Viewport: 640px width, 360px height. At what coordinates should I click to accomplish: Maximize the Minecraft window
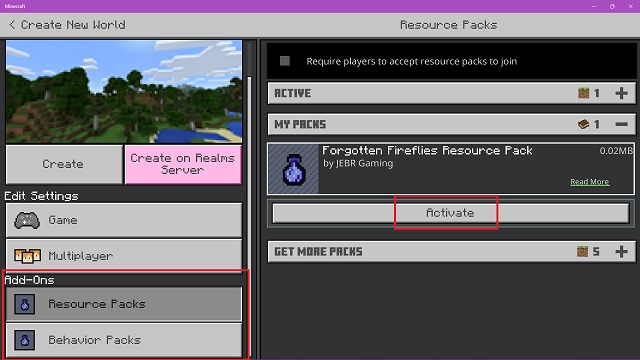(x=612, y=6)
